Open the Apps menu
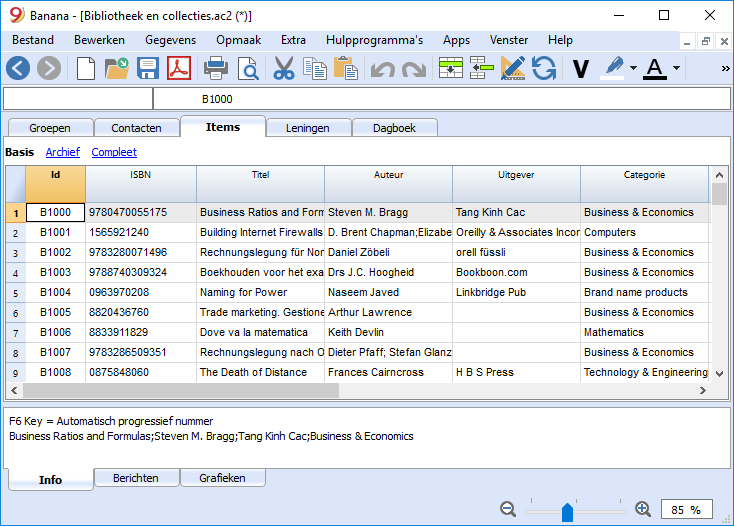 coord(456,40)
